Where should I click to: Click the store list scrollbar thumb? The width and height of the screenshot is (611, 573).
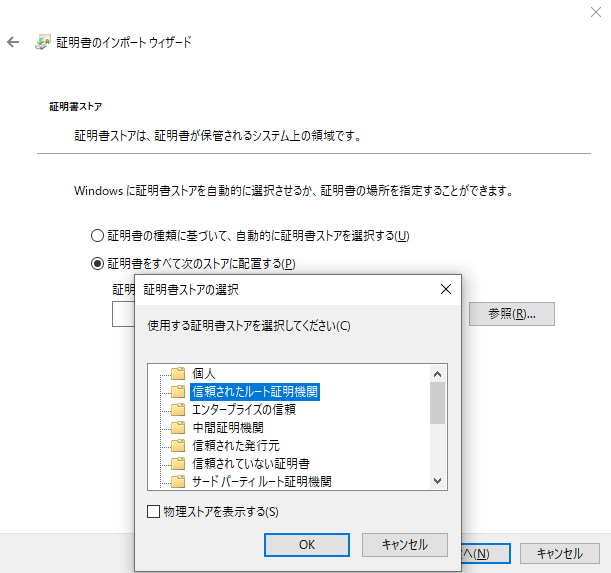(437, 403)
